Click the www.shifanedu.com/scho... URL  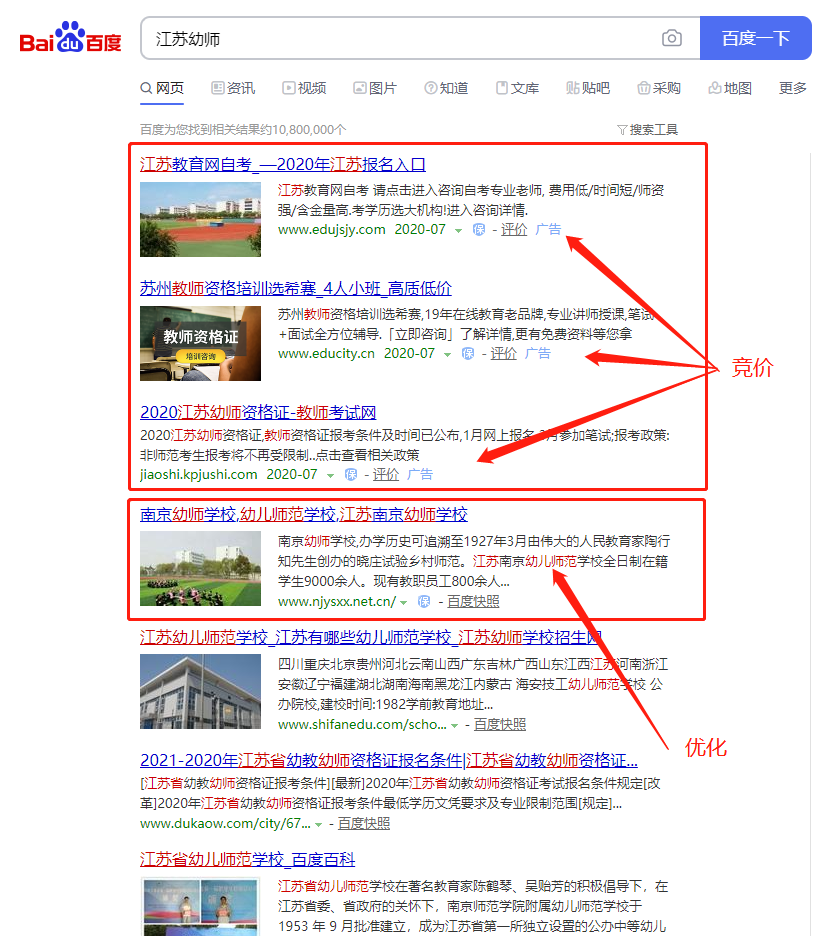[x=362, y=725]
